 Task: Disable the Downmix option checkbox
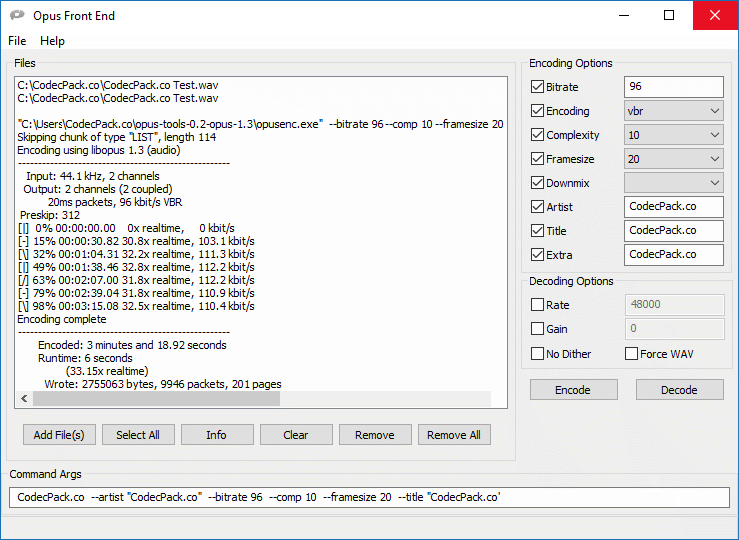point(538,184)
